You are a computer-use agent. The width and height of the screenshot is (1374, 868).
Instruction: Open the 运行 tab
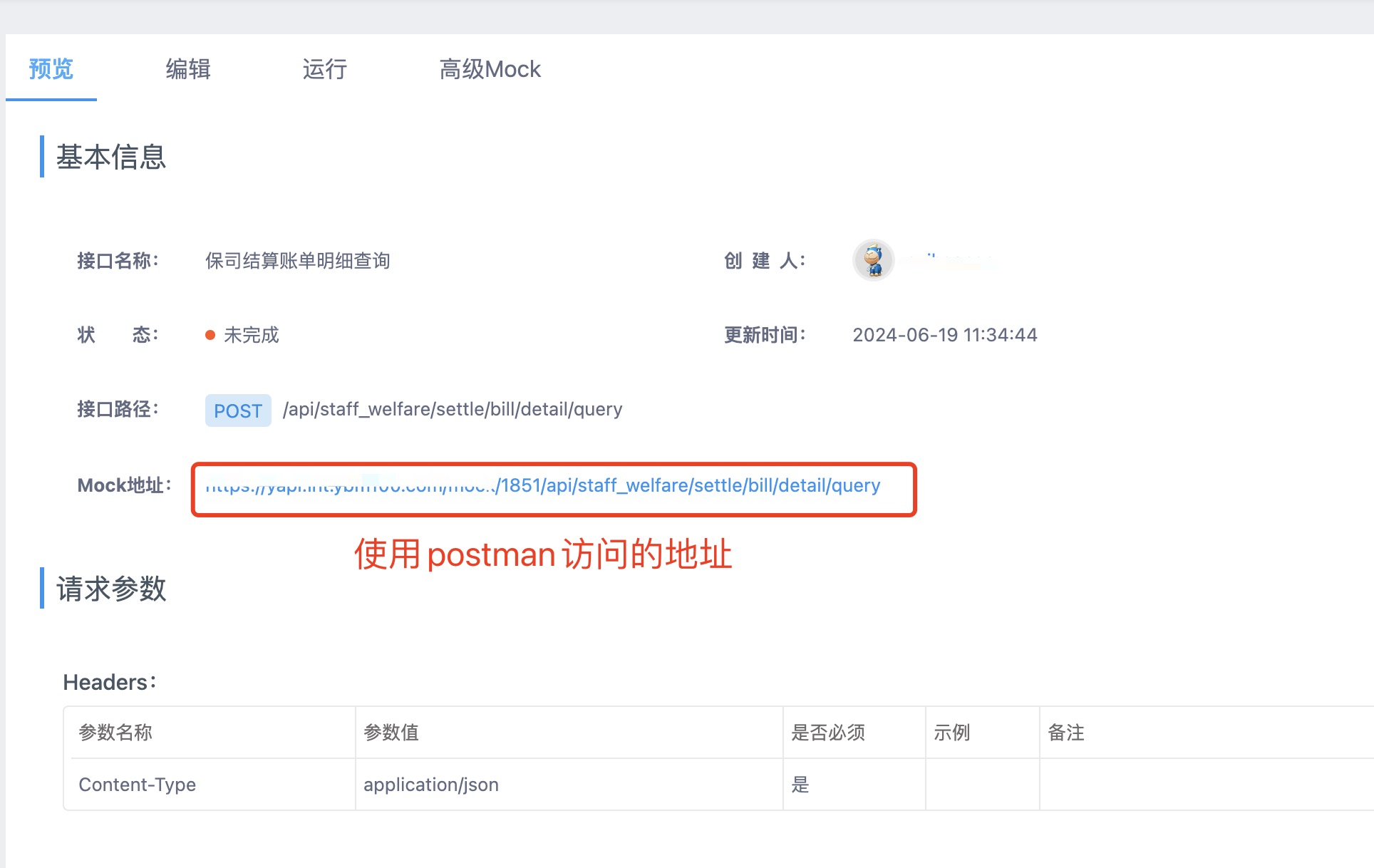pos(325,69)
